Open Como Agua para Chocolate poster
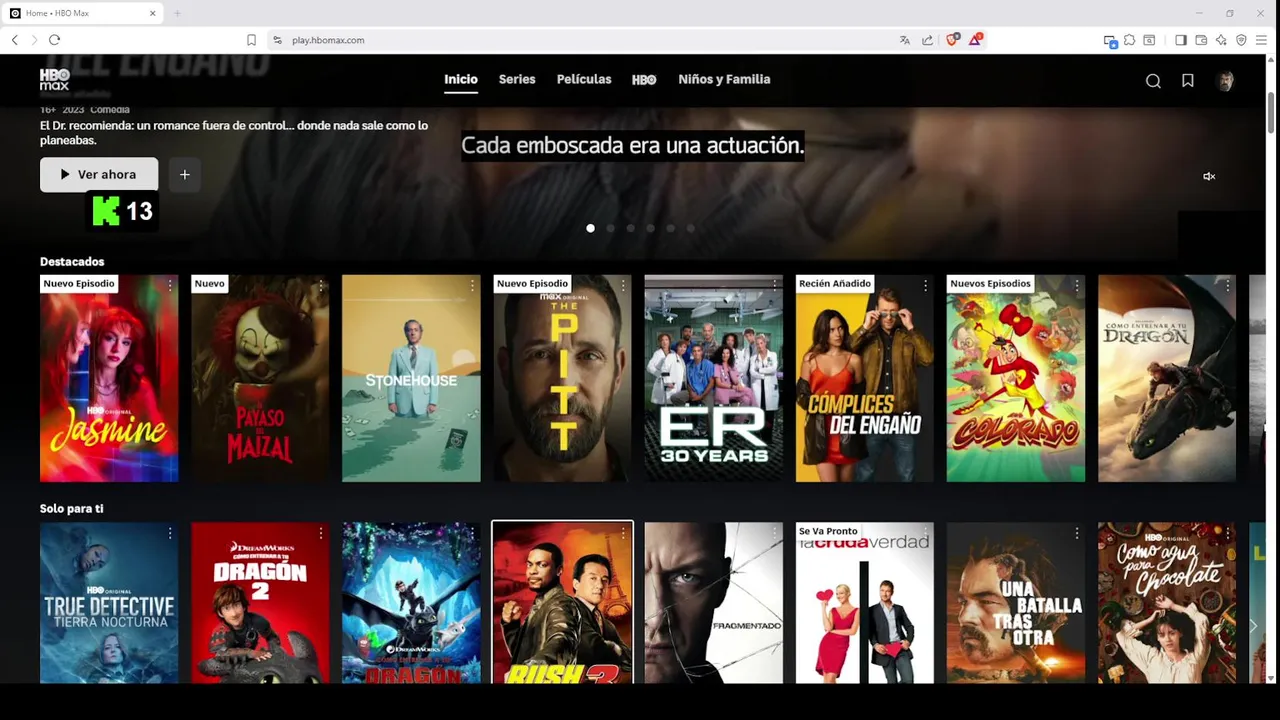This screenshot has width=1280, height=720. 1167,602
